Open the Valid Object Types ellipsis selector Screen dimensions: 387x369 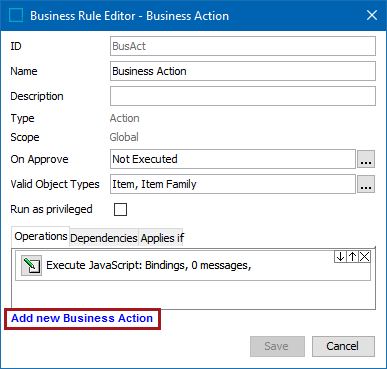point(366,184)
